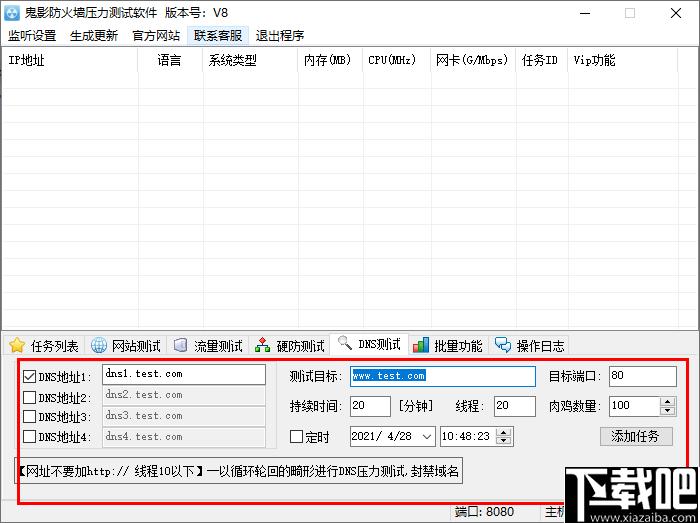Enable the DNS地址4 checkbox
Screen dimensions: 700x523
29,436
